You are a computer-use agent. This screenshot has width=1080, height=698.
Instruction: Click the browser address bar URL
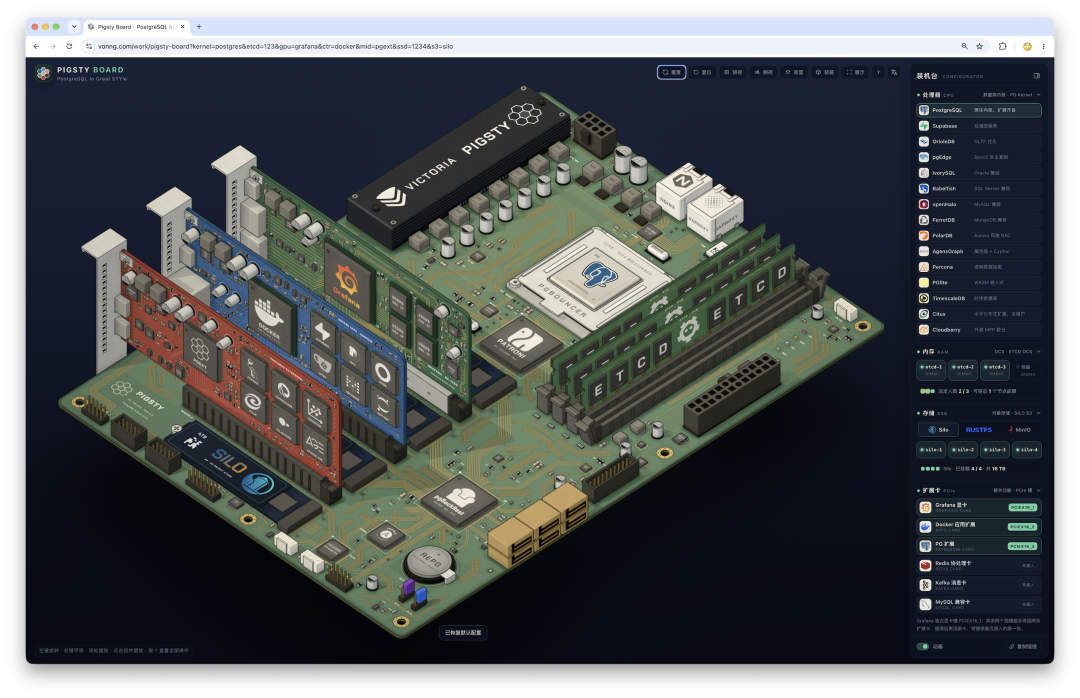pyautogui.click(x=276, y=46)
